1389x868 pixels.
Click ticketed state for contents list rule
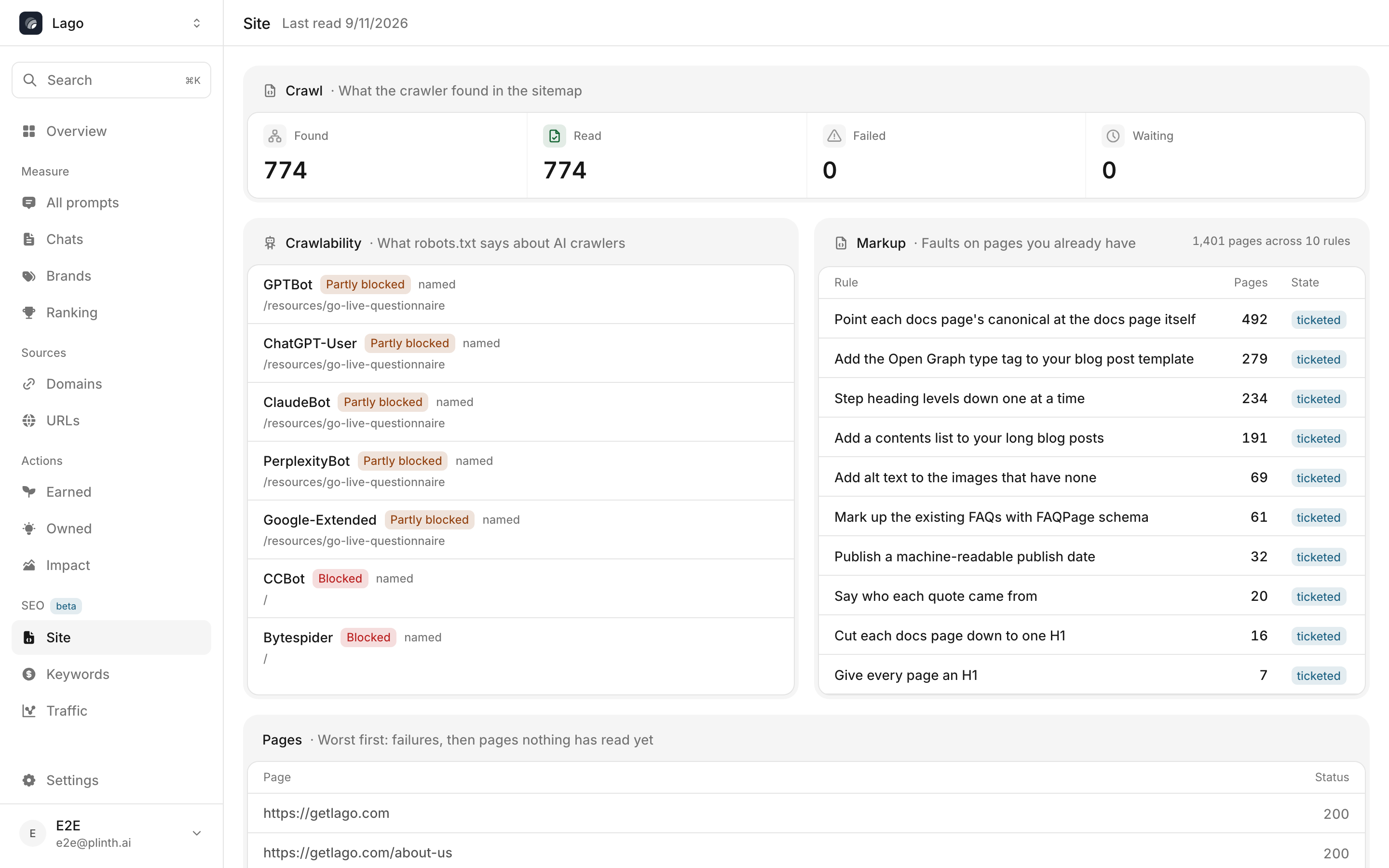1319,439
